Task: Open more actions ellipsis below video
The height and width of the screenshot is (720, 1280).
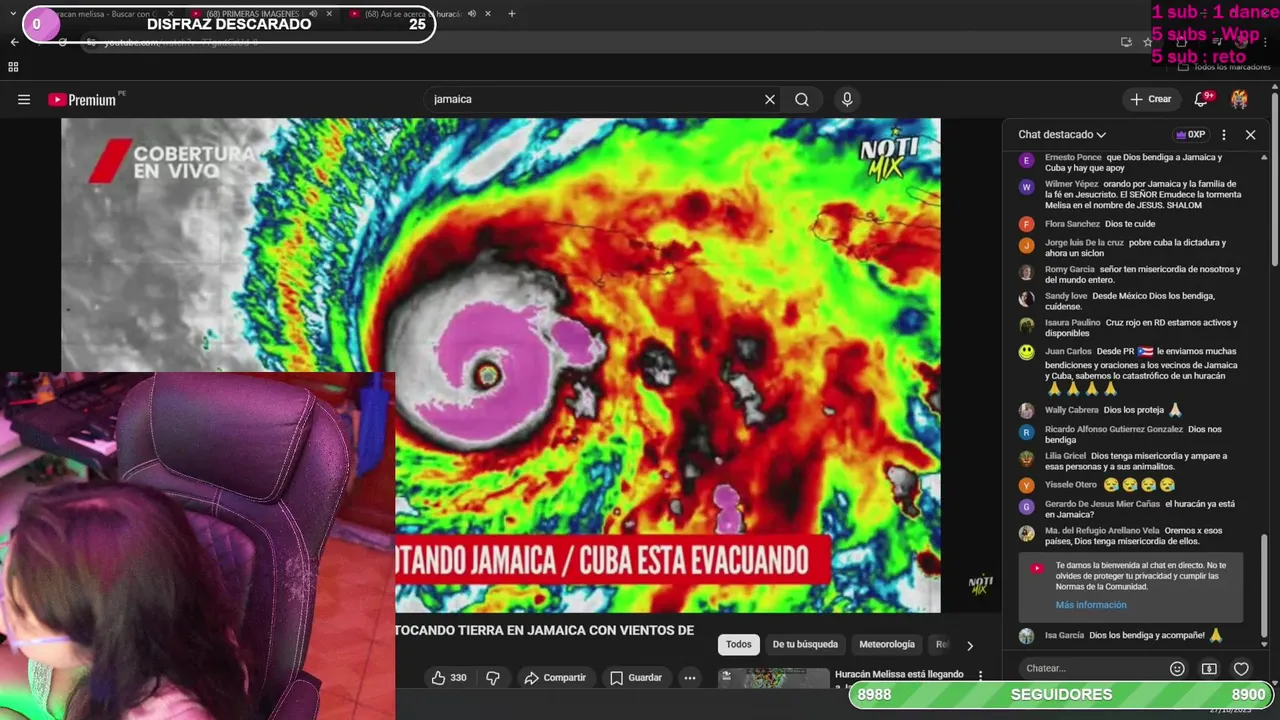Action: (689, 677)
